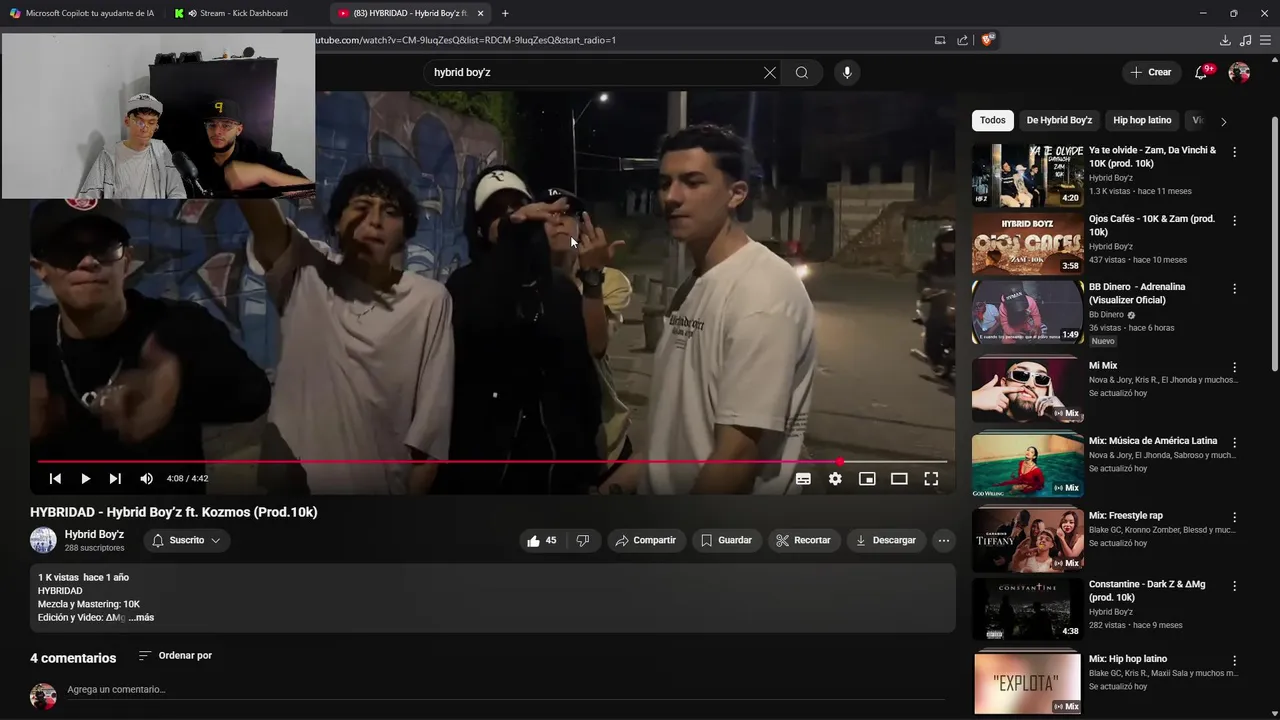Toggle subtitles on the player
This screenshot has height=720, width=1280.
point(803,479)
